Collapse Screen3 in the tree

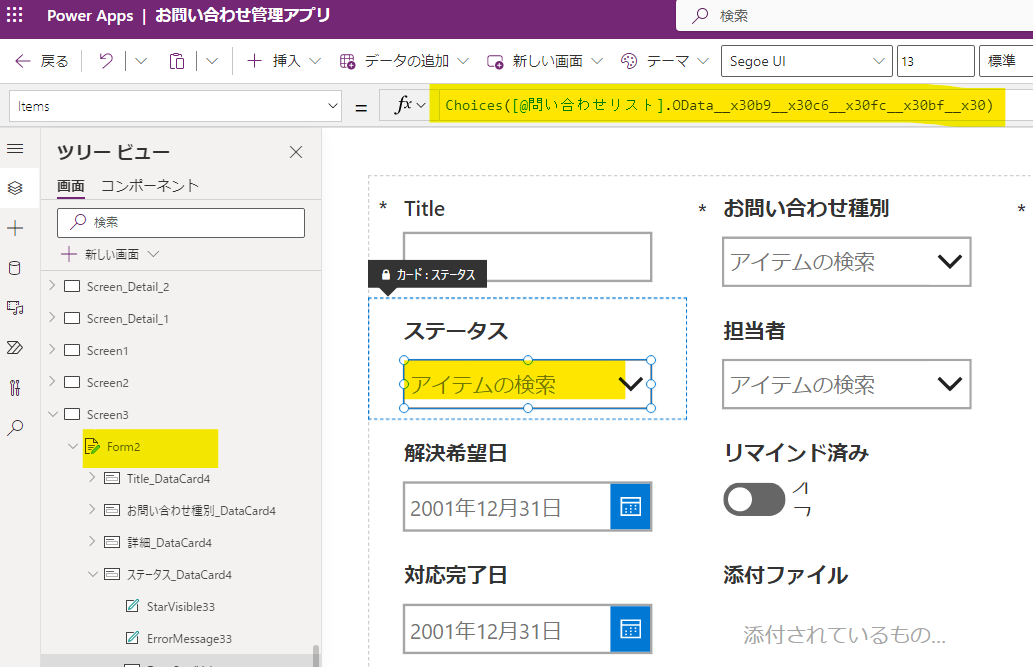(x=53, y=414)
